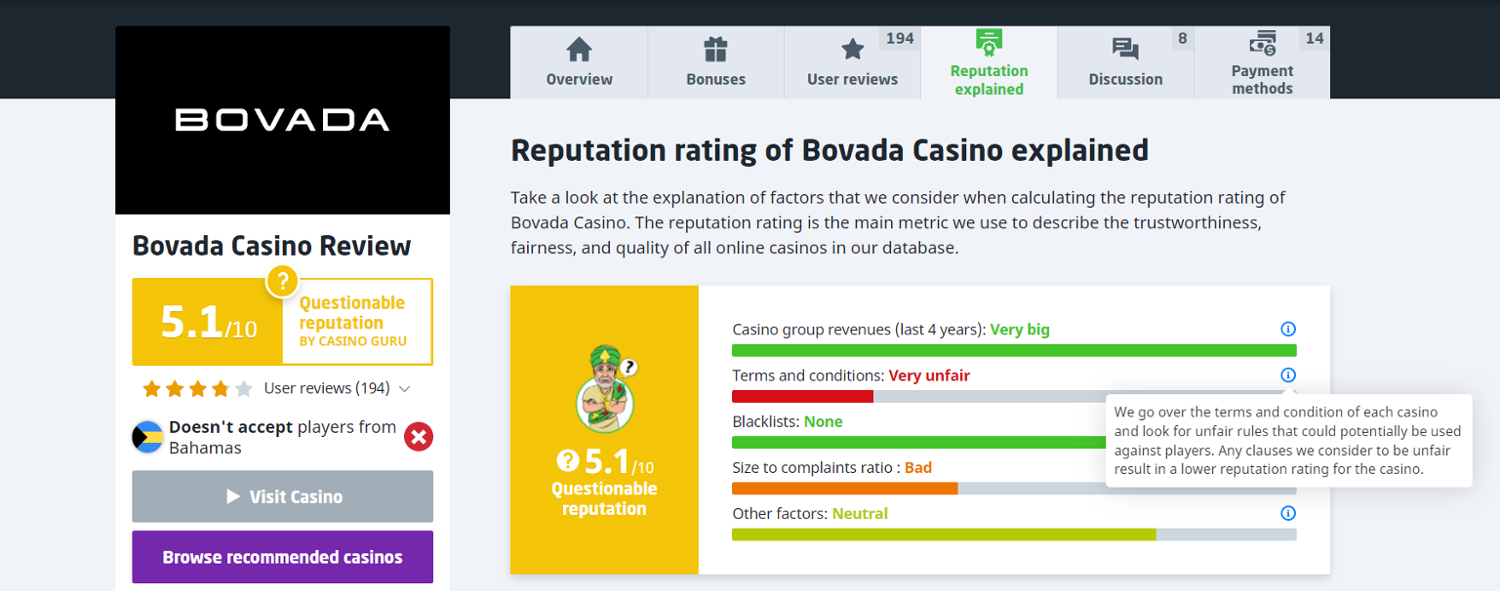
Task: Click the Payment methods cards icon
Action: click(x=1262, y=44)
